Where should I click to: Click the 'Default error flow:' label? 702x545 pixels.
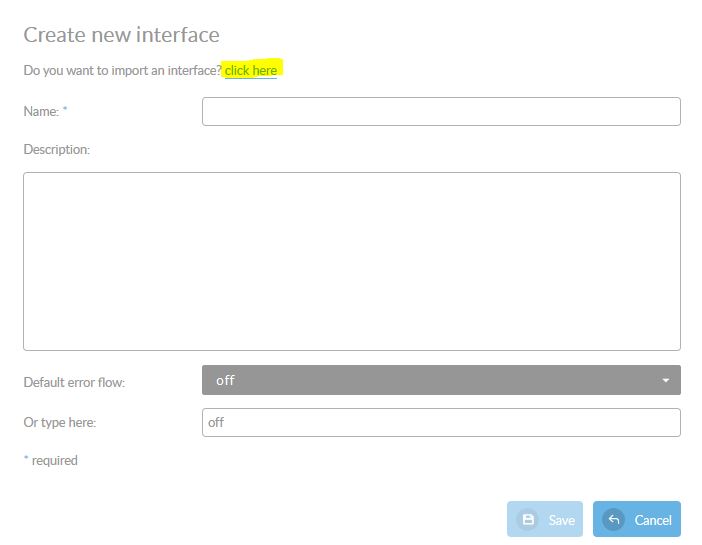[x=74, y=382]
